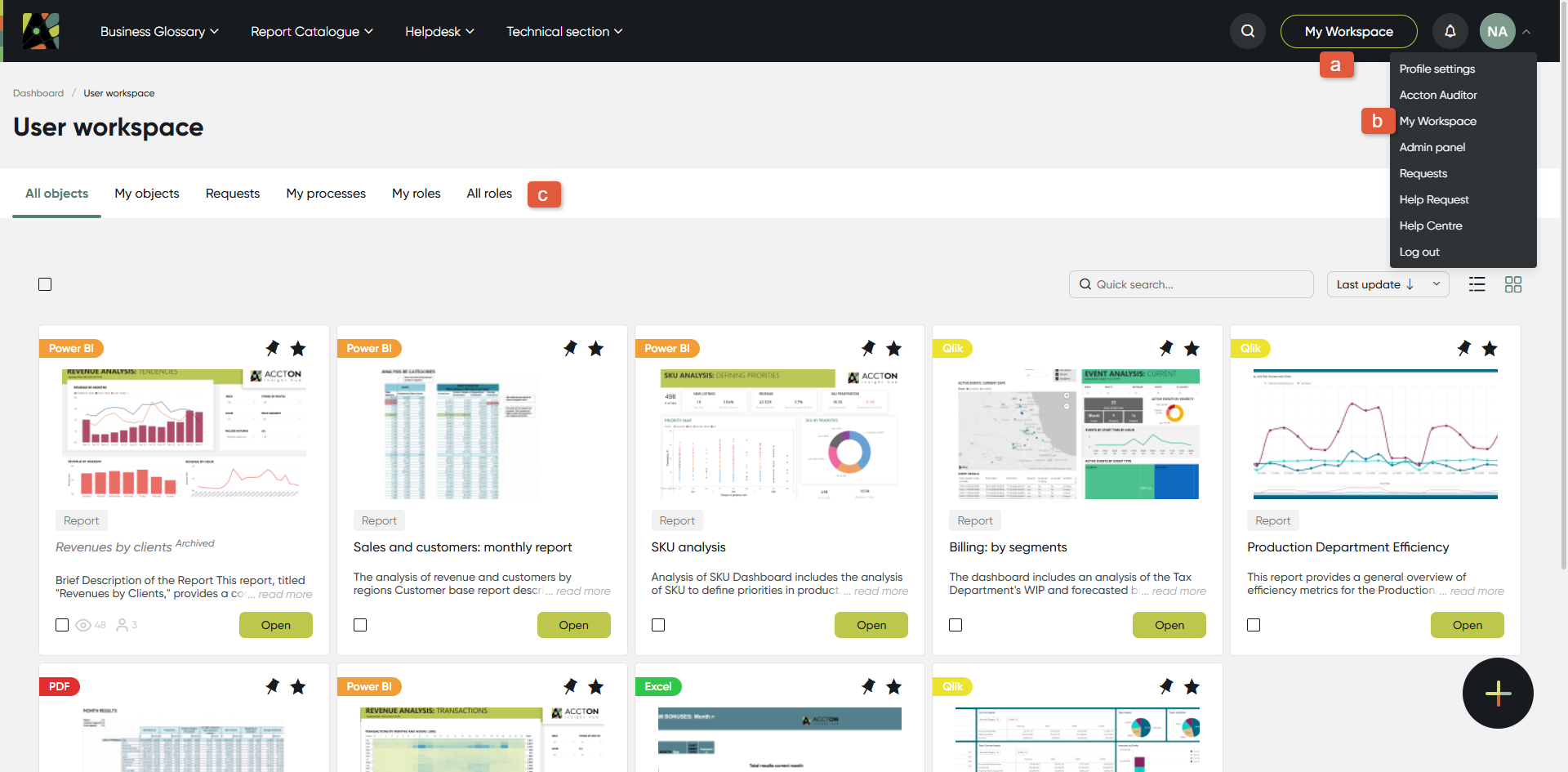Viewport: 1568px width, 772px height.
Task: Pin the Revenues by clients card
Action: [x=273, y=348]
